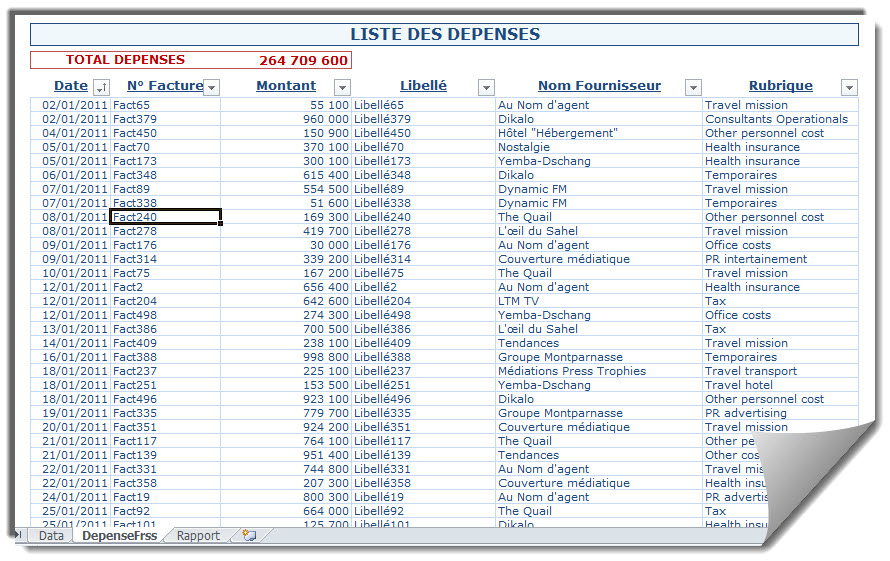Image resolution: width=890 pixels, height=561 pixels.
Task: Select Au Nom d'agent in the Fact331 row
Action: click(599, 469)
